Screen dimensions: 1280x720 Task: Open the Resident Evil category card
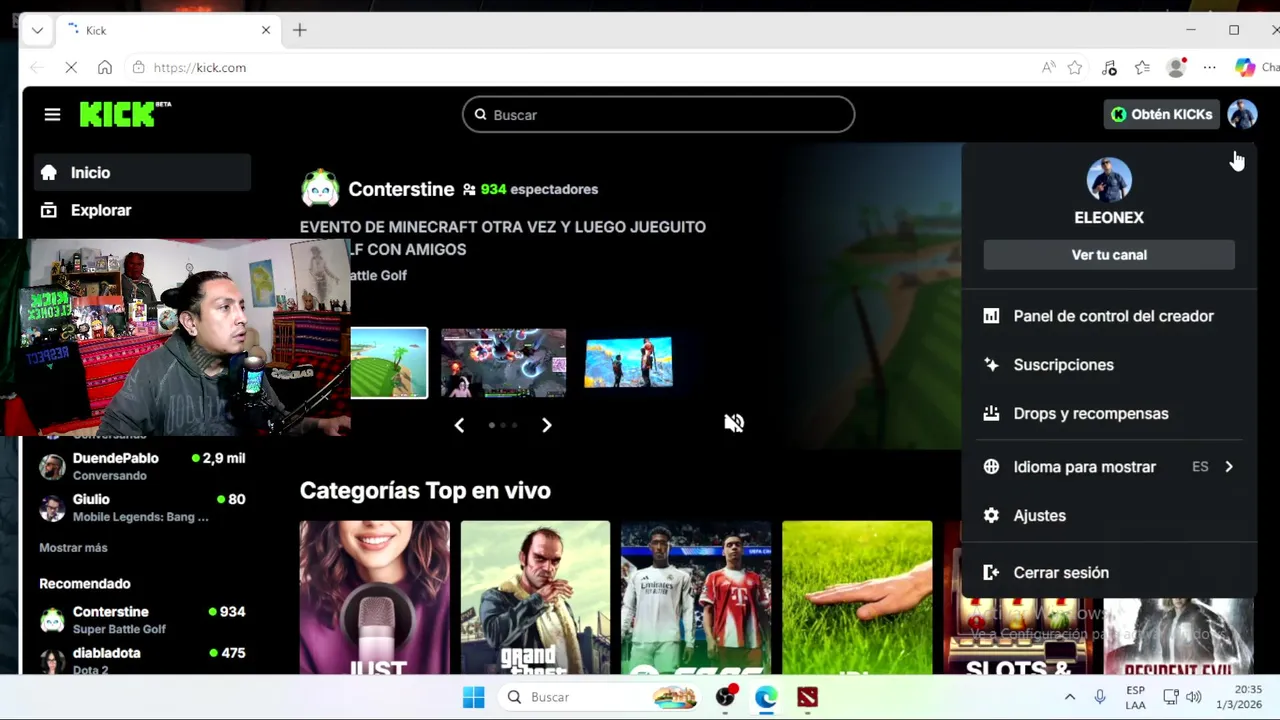coord(1178,636)
